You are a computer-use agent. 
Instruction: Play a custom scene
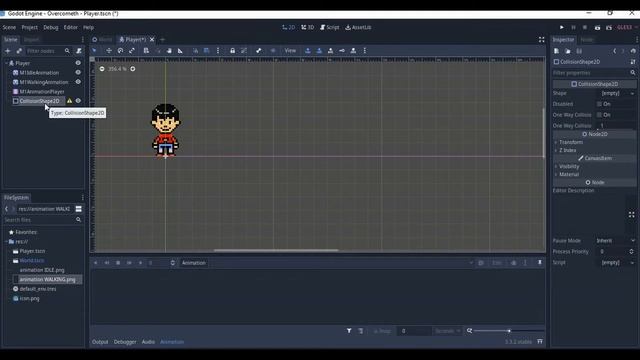(x=609, y=27)
